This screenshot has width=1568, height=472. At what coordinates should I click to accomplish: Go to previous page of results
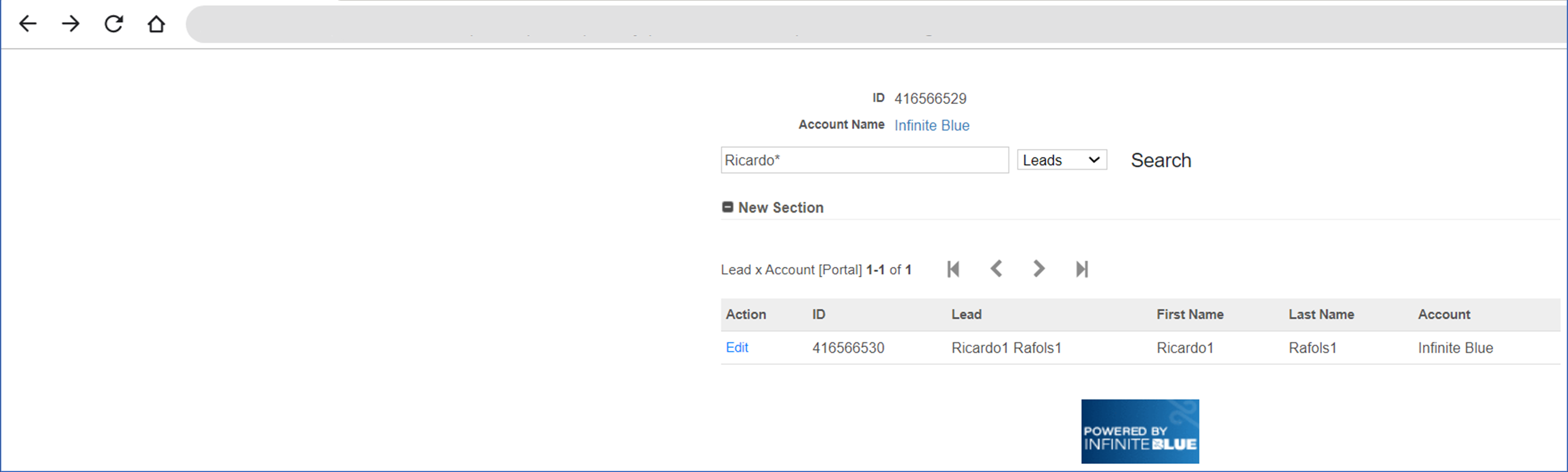[996, 269]
